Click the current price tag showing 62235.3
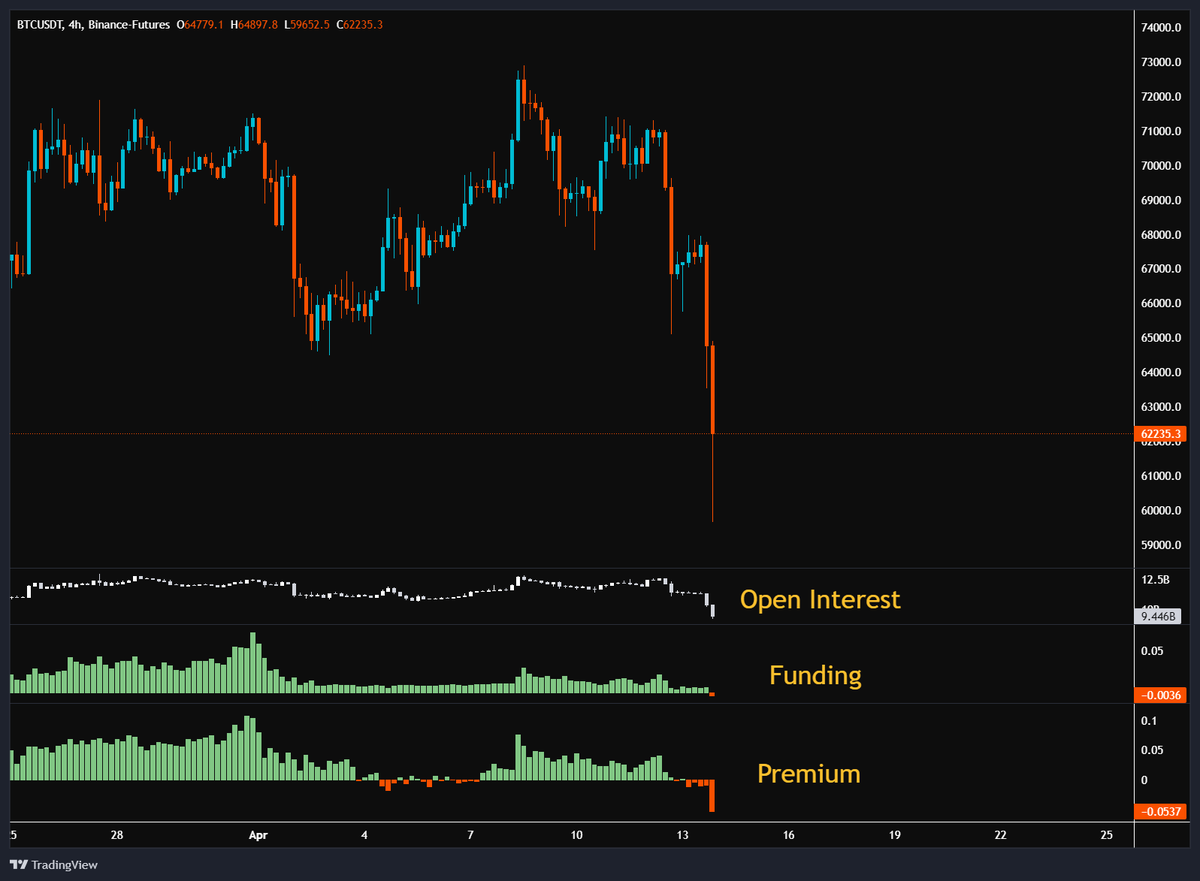The image size is (1200, 881). 1162,433
